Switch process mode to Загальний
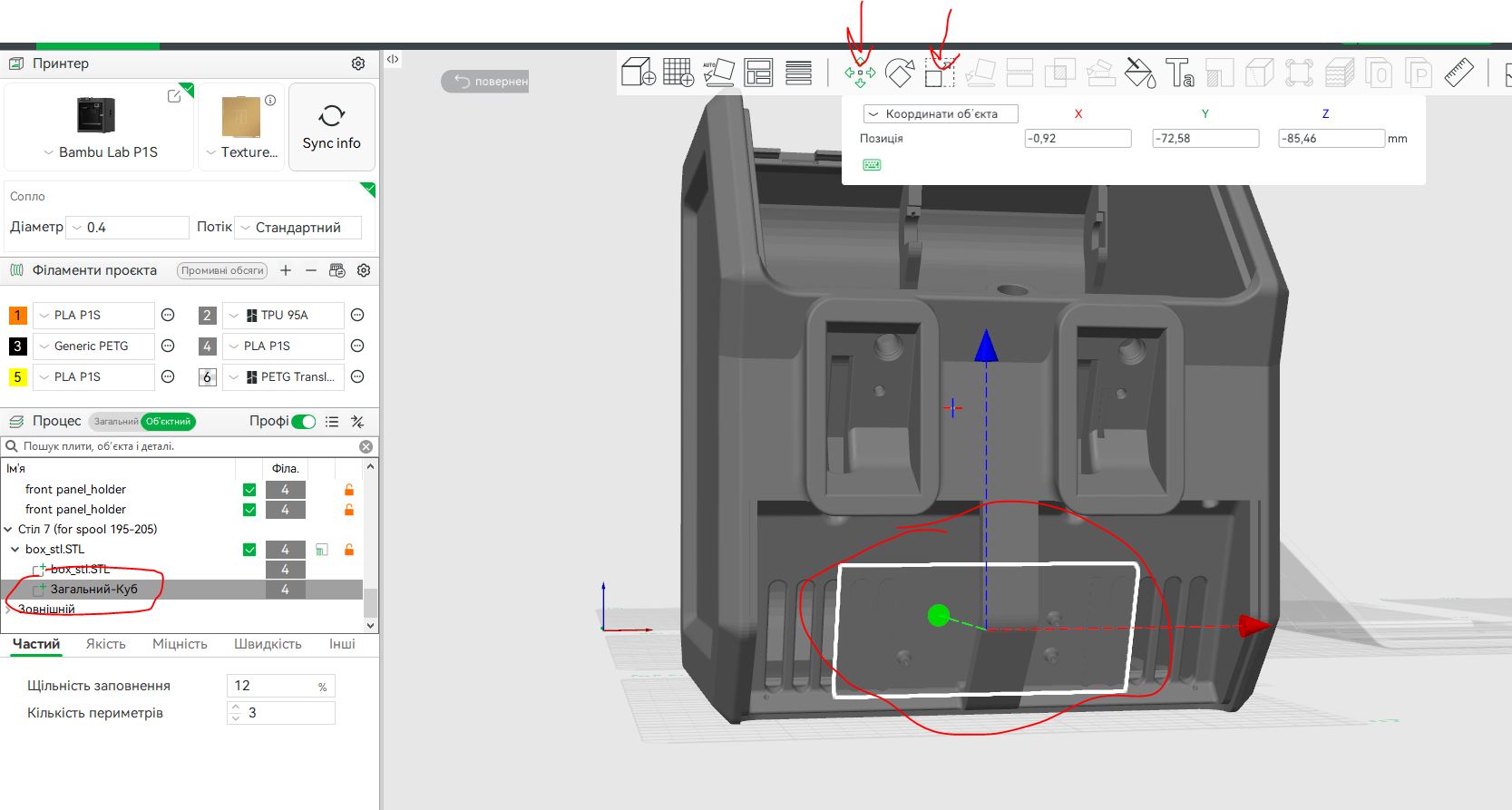 tap(116, 422)
